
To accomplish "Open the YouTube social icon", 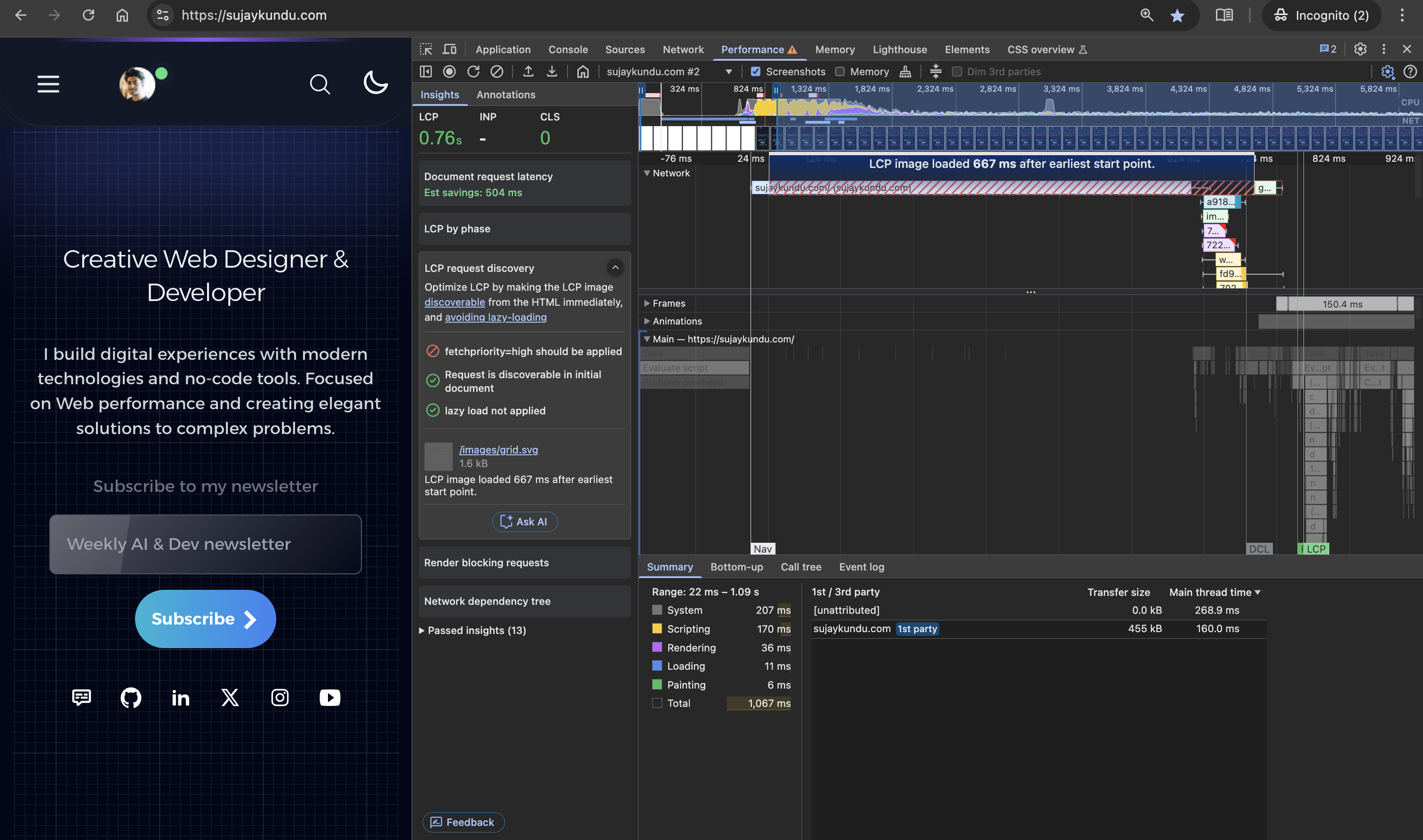I will (330, 698).
